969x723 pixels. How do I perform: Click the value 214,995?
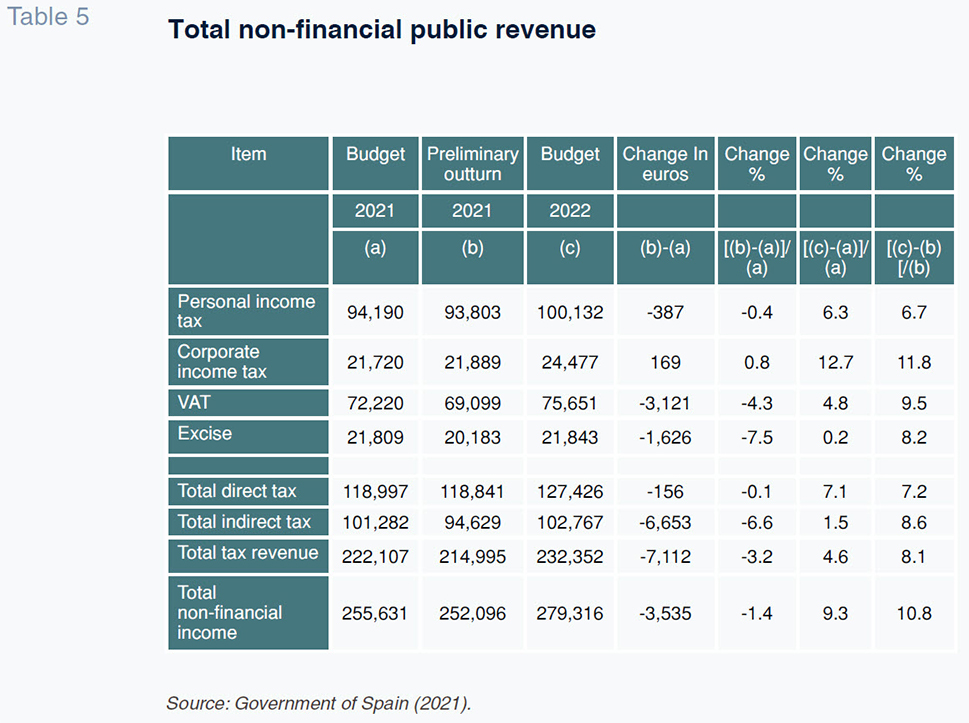point(473,557)
